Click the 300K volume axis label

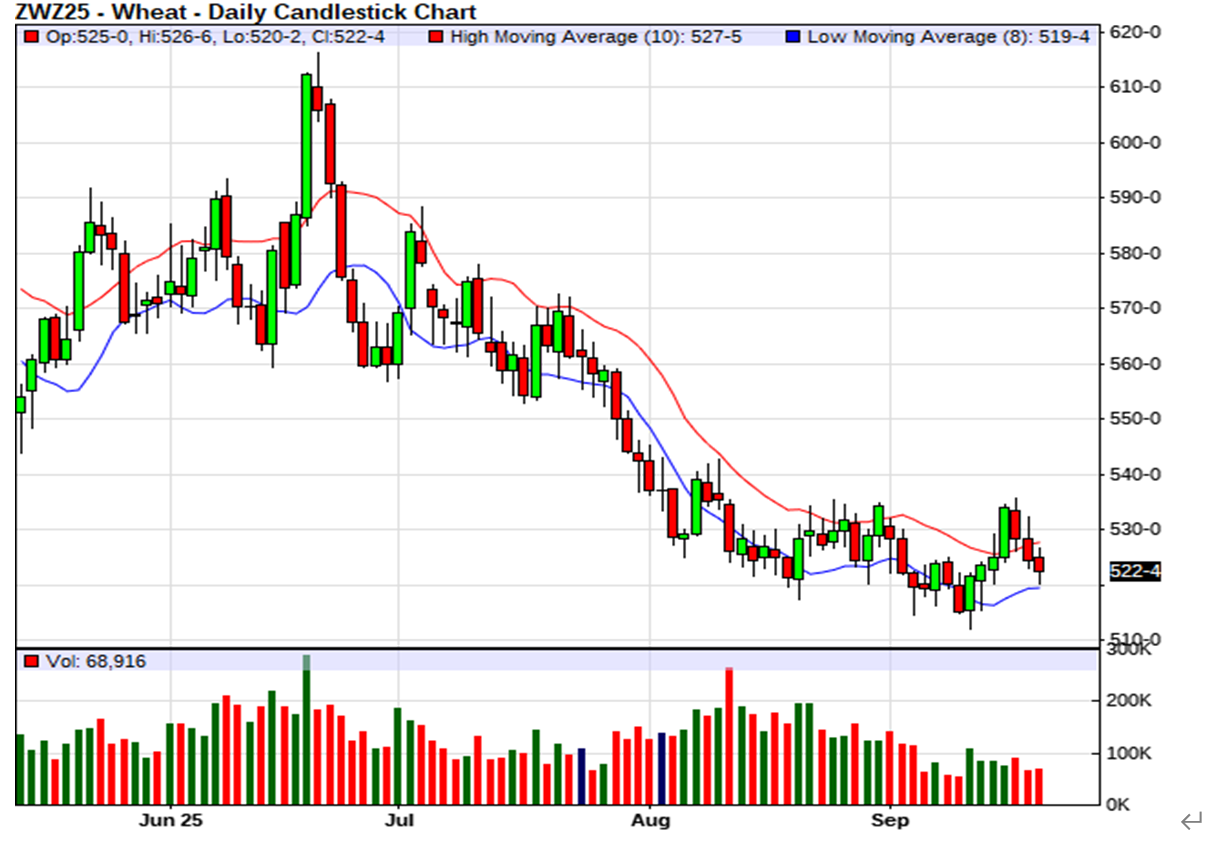coord(1130,650)
